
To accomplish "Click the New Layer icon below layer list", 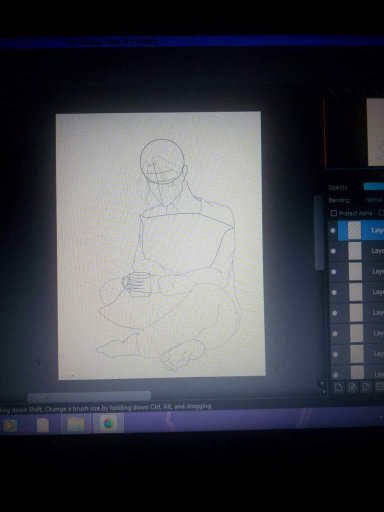I will tap(339, 387).
